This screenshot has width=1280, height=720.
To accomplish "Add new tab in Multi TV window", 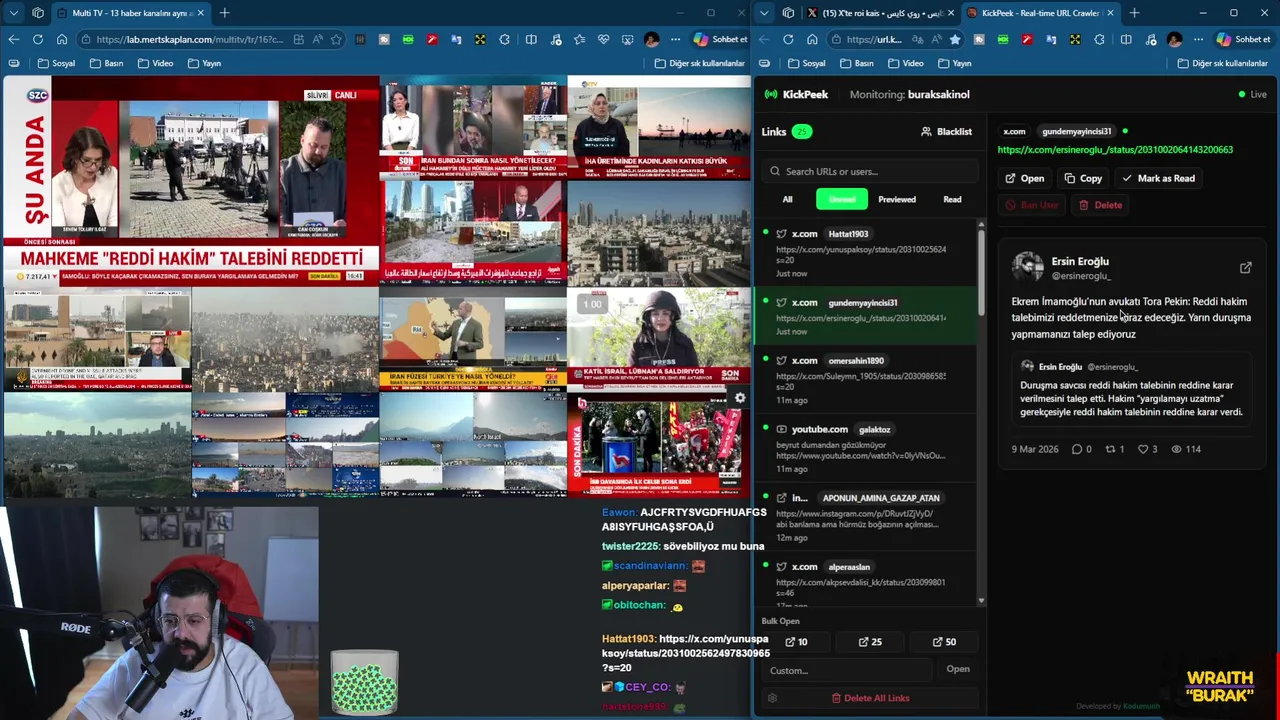I will [x=224, y=13].
